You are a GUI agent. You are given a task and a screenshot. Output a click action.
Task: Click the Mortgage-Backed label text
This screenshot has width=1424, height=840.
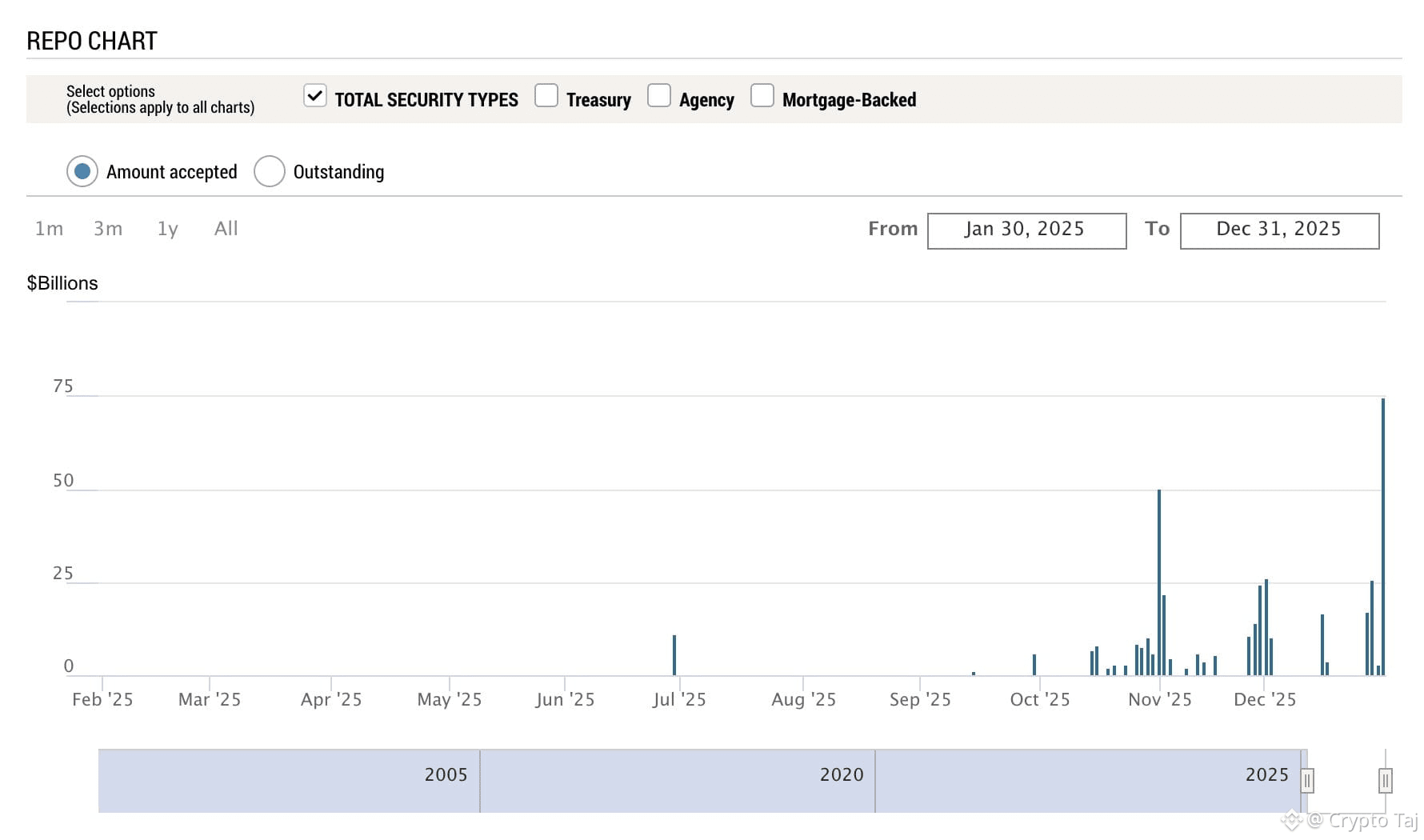pyautogui.click(x=850, y=100)
